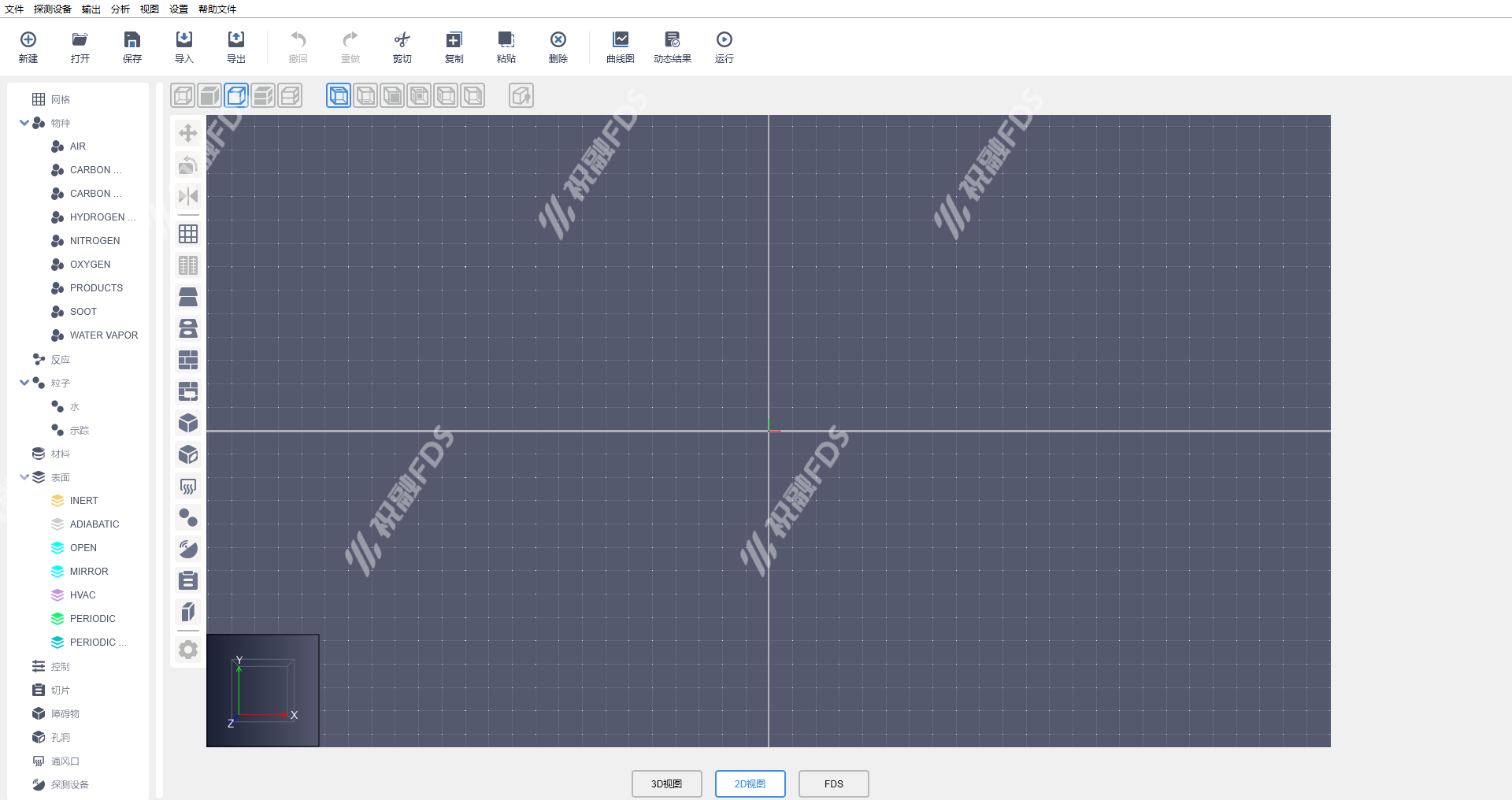Viewport: 1512px width, 800px height.
Task: Redo with the 重做 icon
Action: pyautogui.click(x=350, y=47)
